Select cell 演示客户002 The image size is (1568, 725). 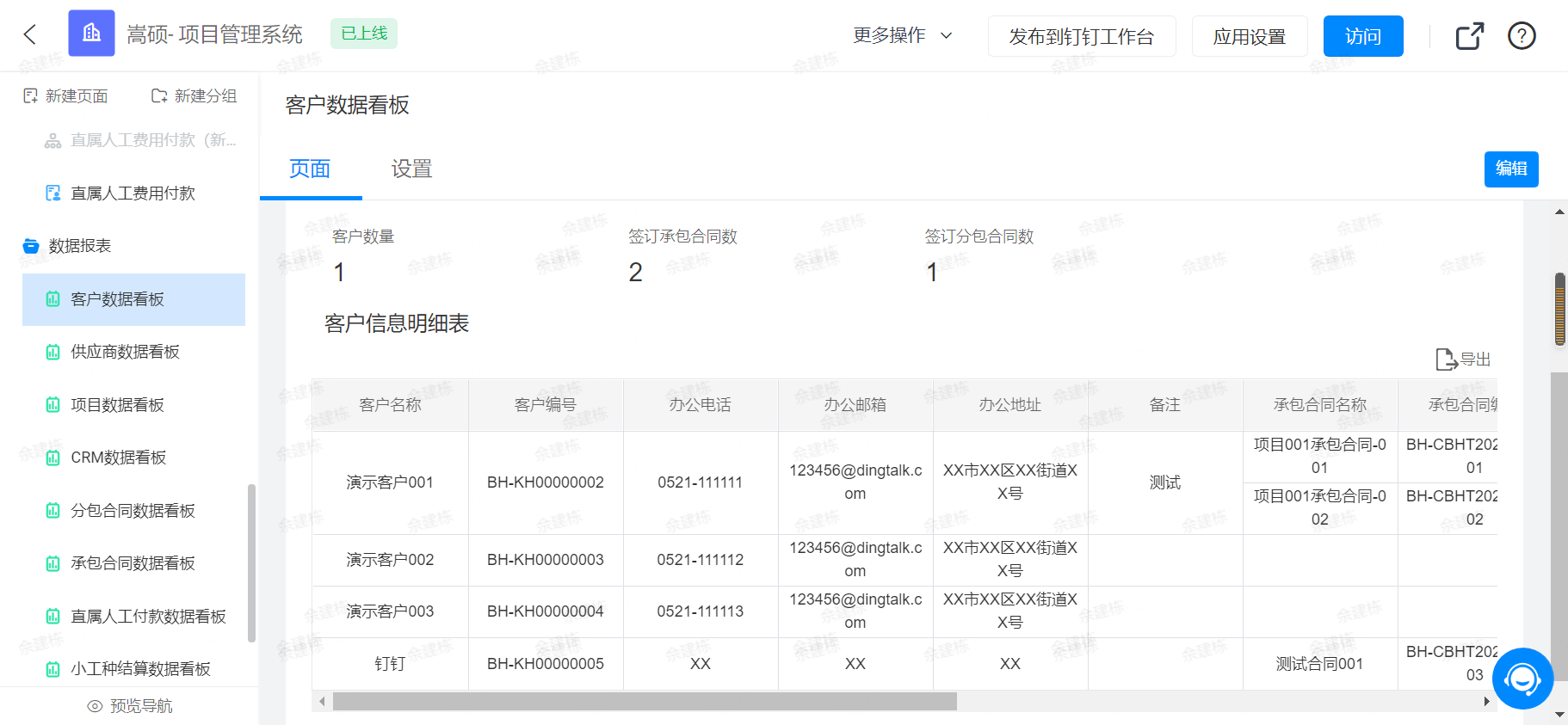coord(390,560)
